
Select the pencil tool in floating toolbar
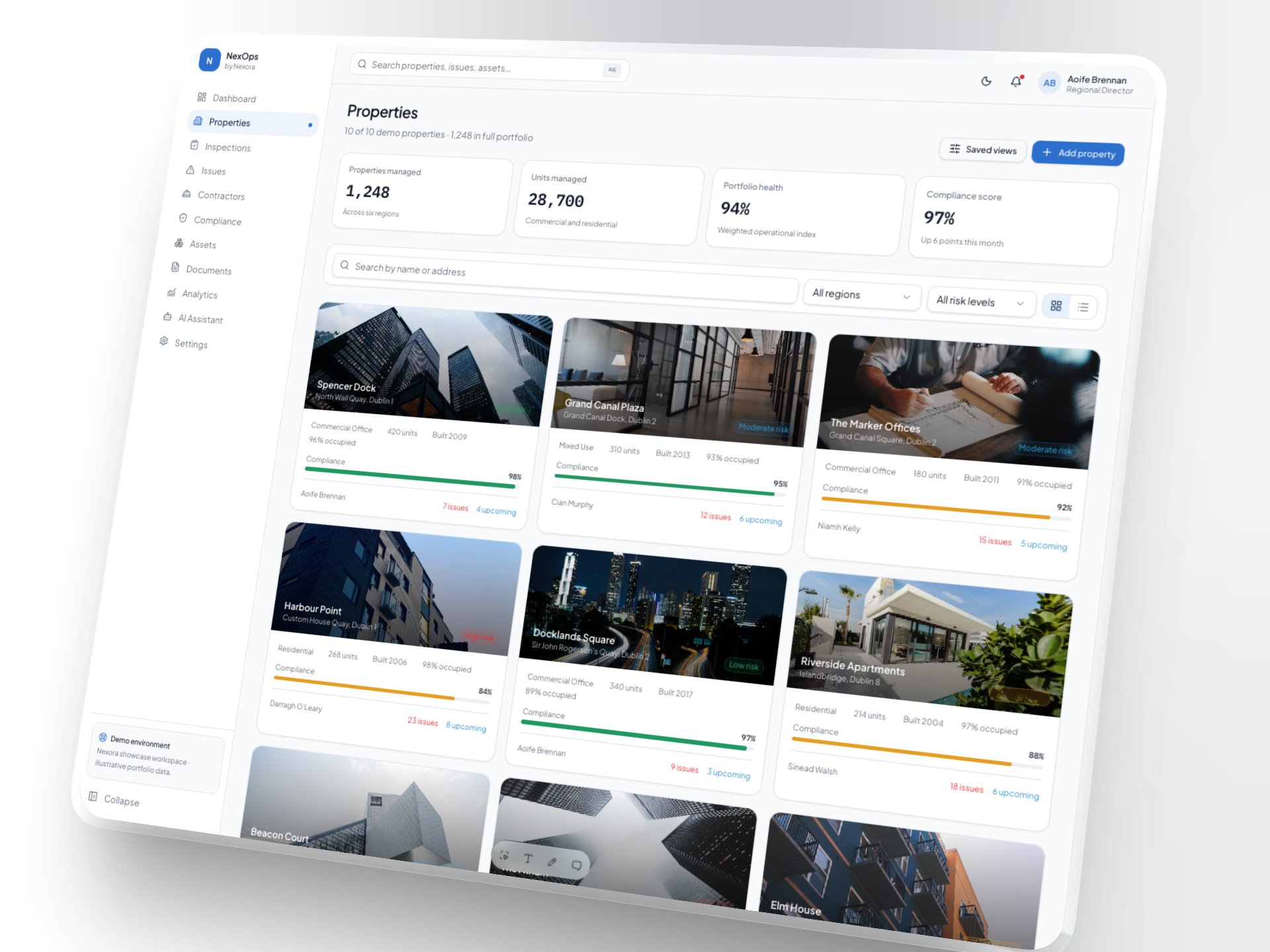point(552,862)
